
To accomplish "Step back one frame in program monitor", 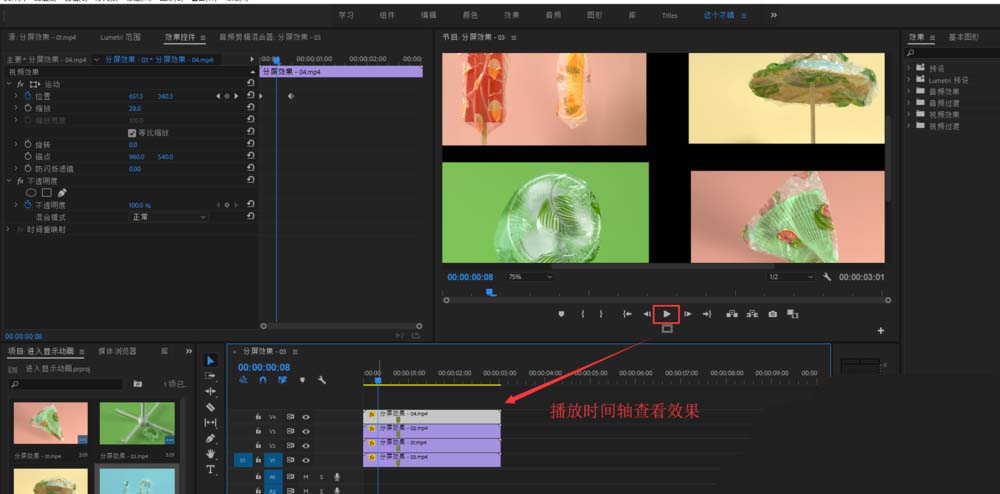I will (x=647, y=314).
